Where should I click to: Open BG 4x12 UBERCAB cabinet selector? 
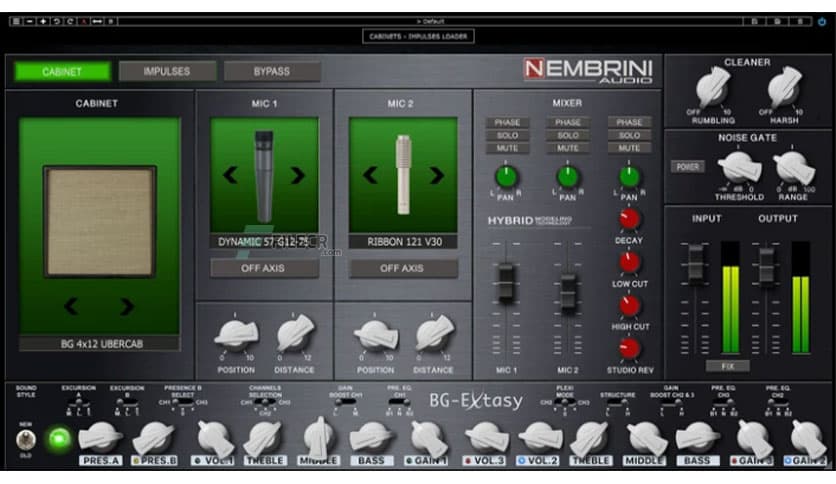point(100,344)
